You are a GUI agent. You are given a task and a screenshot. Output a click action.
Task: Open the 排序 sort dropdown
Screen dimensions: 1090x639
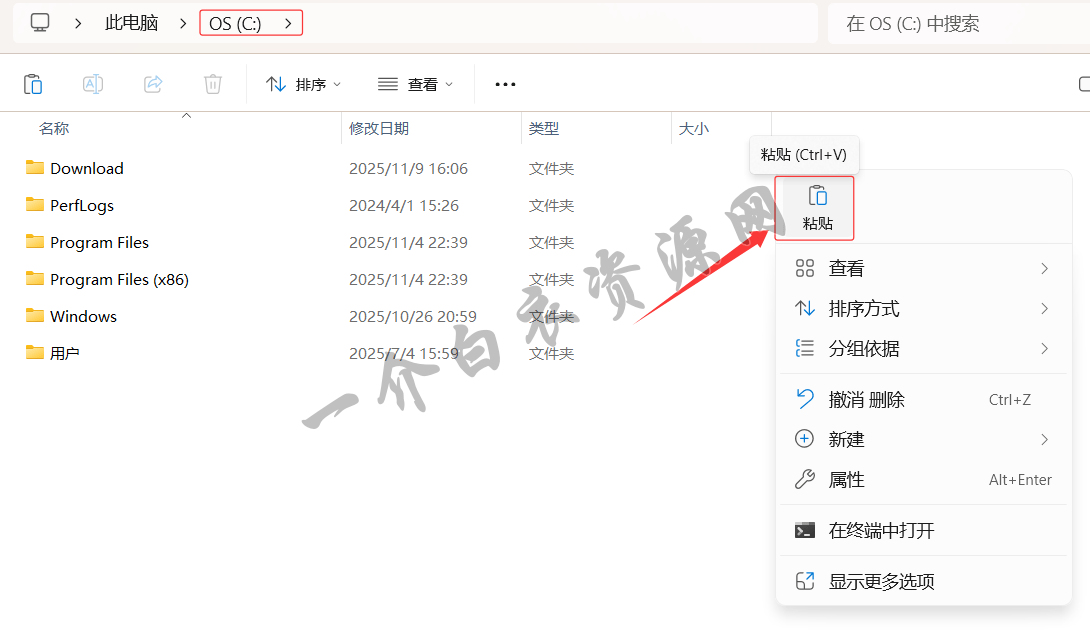304,84
